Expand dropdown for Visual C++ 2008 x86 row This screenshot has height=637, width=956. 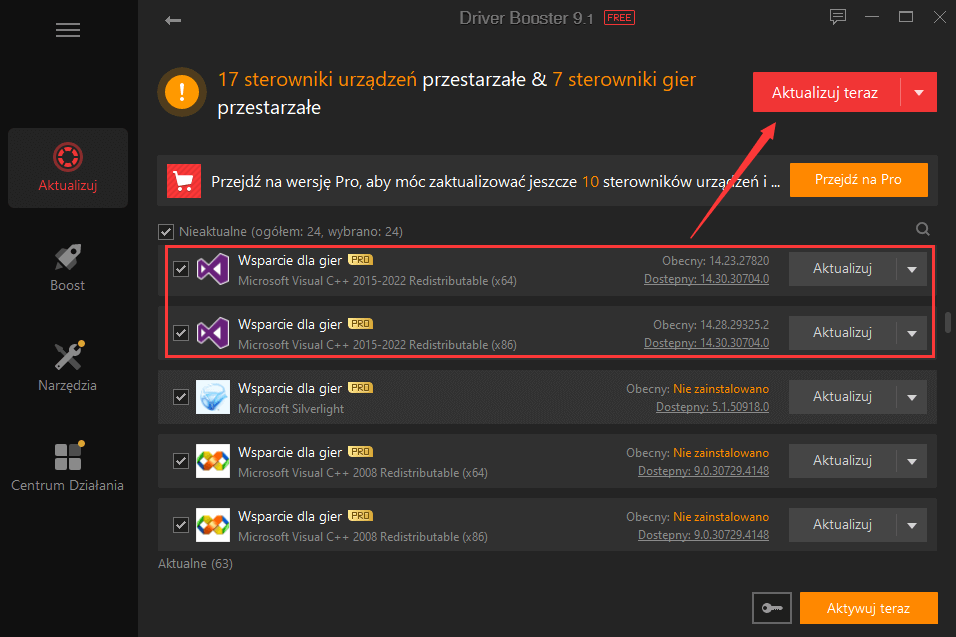coord(912,525)
